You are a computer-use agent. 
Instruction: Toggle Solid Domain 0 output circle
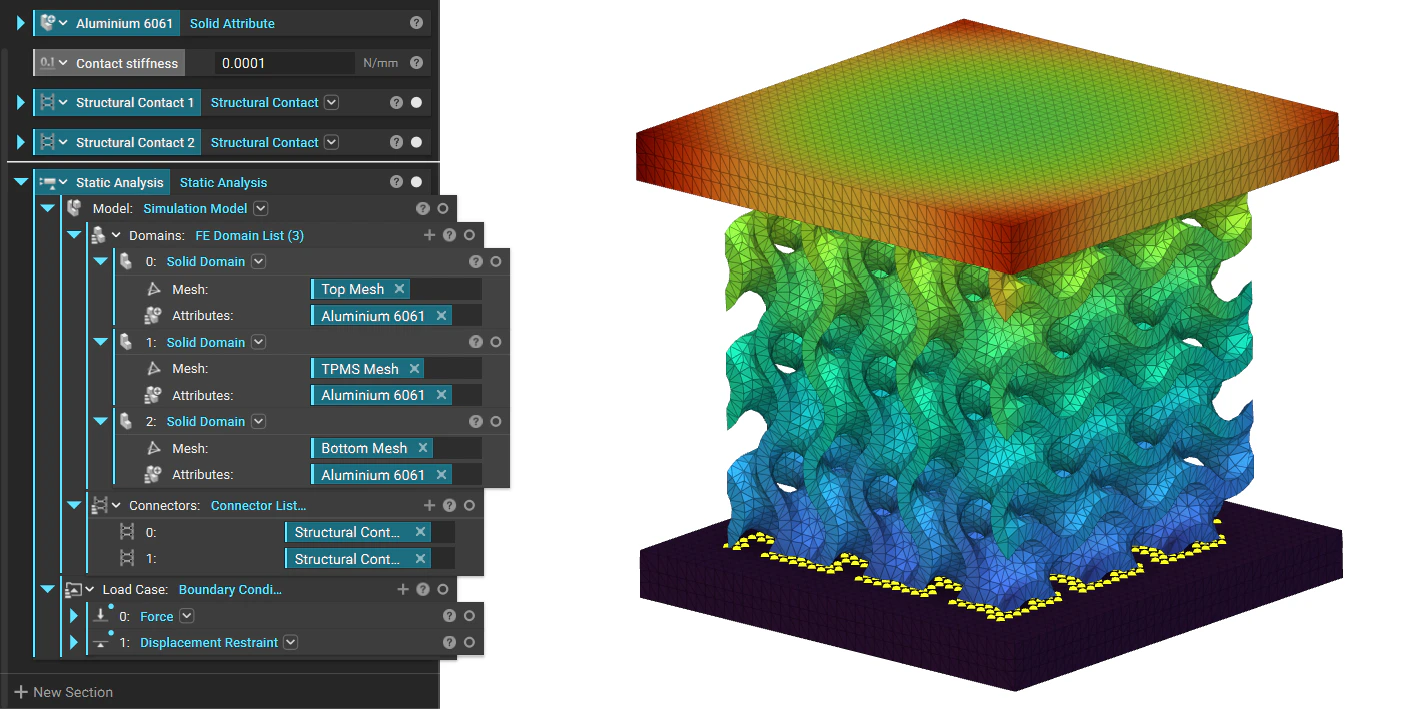496,261
